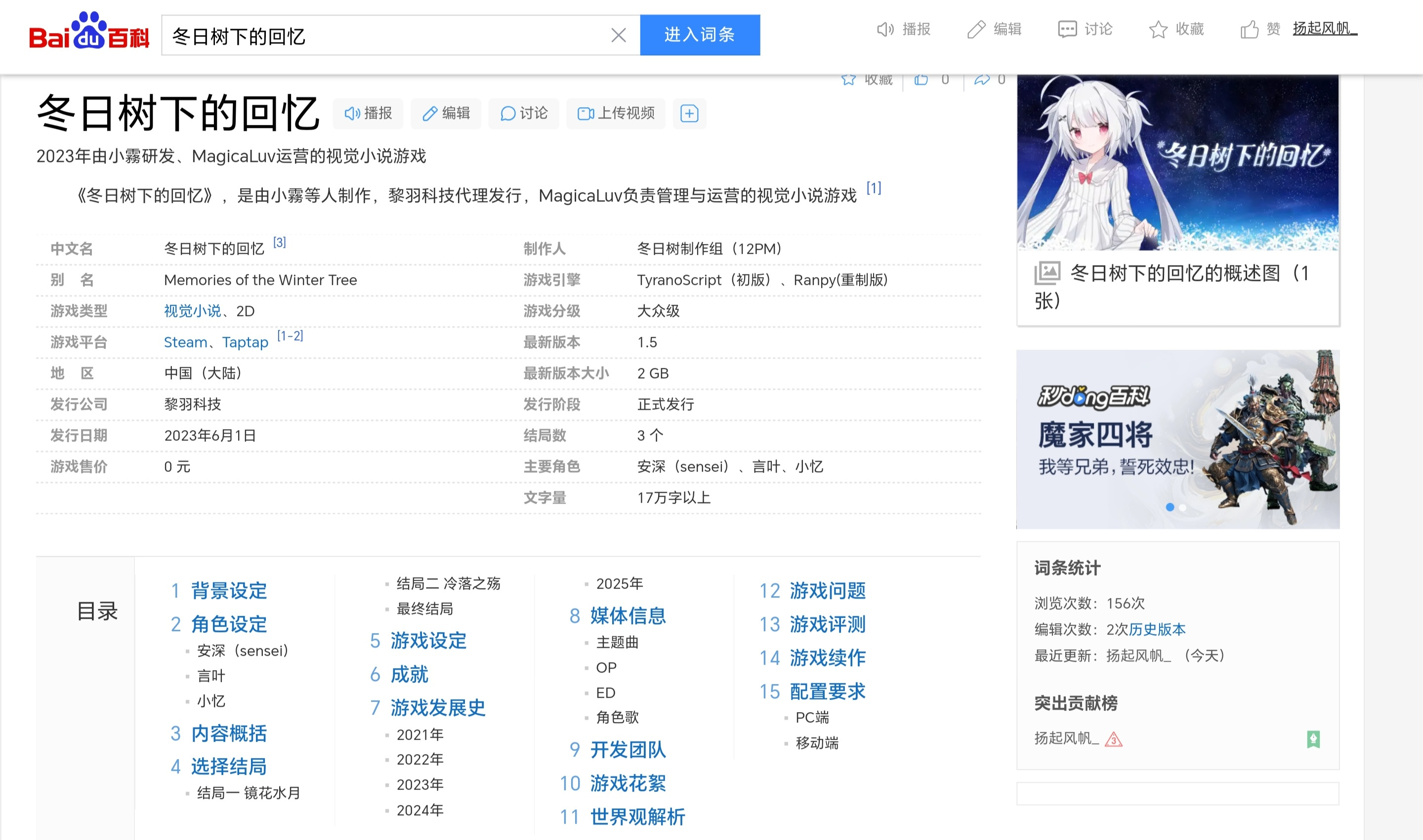Open the 魔家四将 banner ad
This screenshot has height=840, width=1423.
point(1178,439)
